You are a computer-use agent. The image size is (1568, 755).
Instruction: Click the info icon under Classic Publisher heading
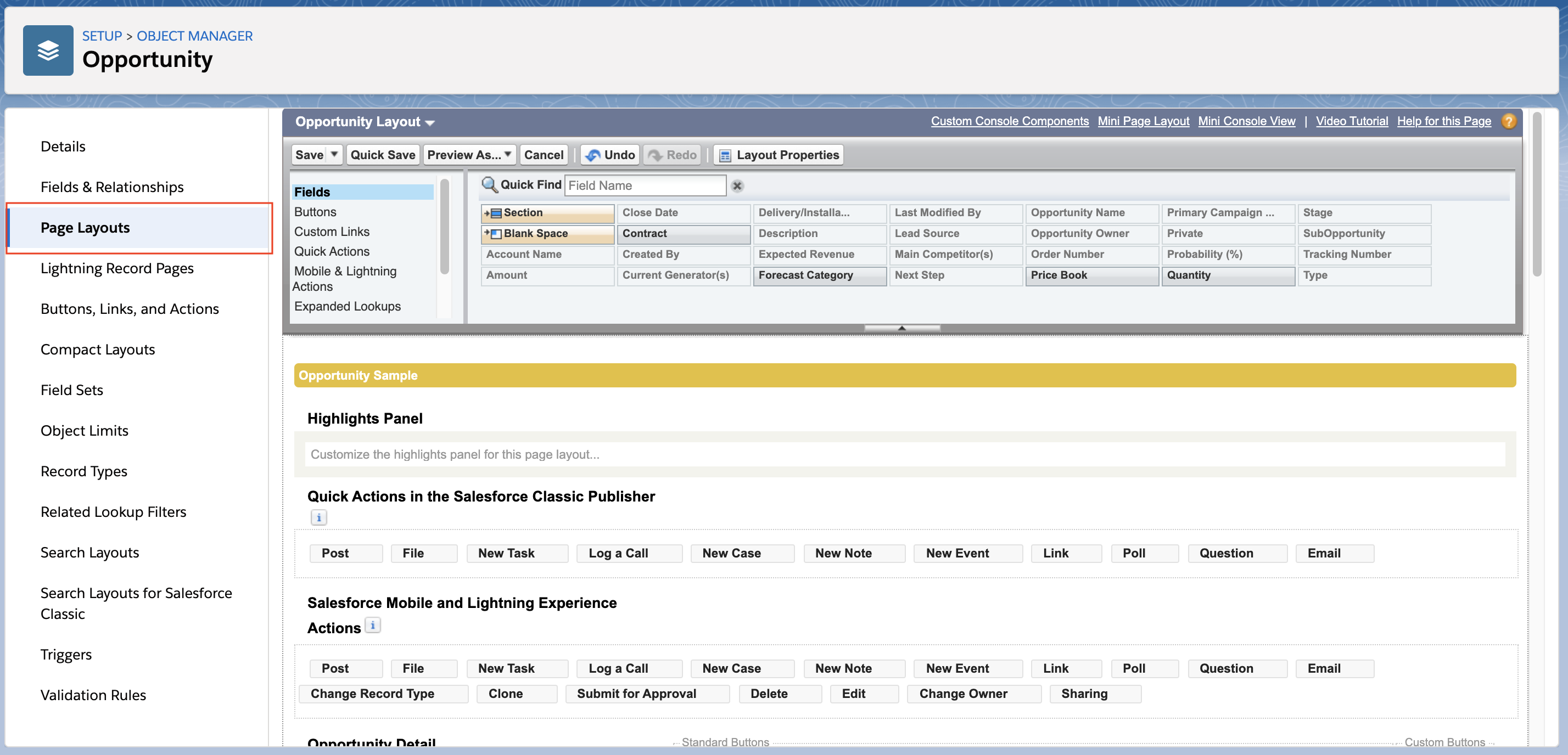tap(319, 517)
